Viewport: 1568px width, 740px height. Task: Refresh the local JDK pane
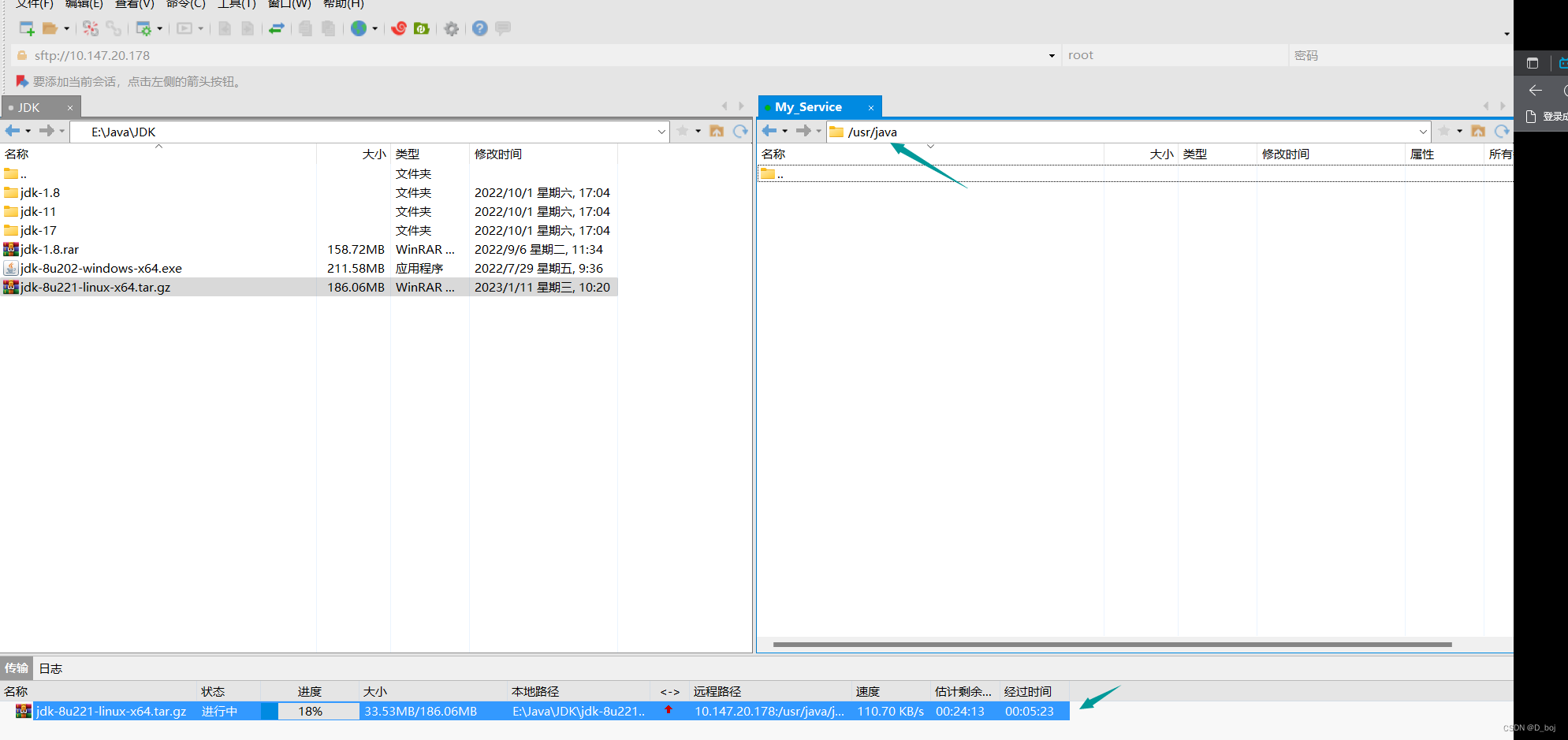tap(740, 131)
